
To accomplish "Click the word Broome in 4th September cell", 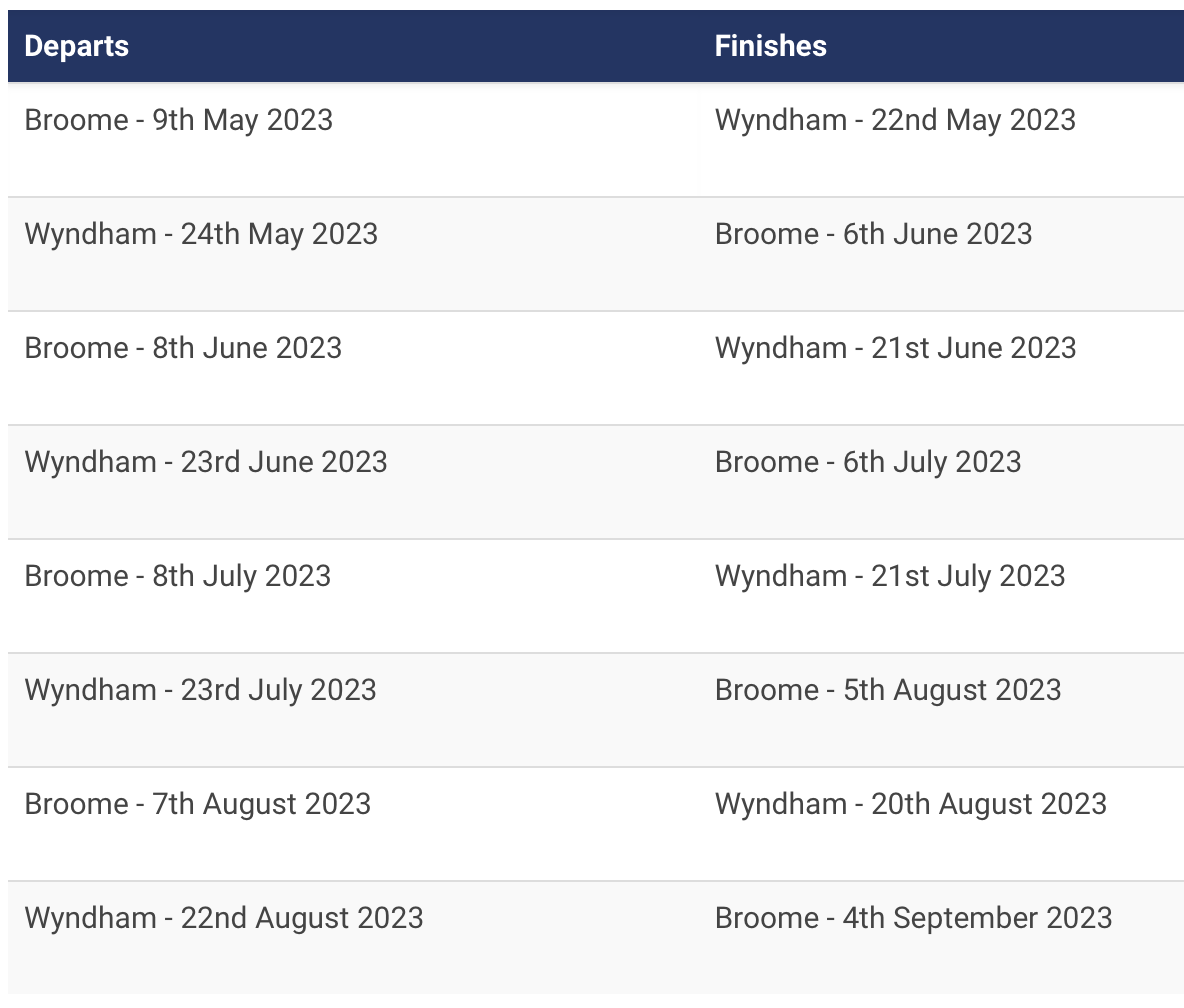I will [x=766, y=918].
